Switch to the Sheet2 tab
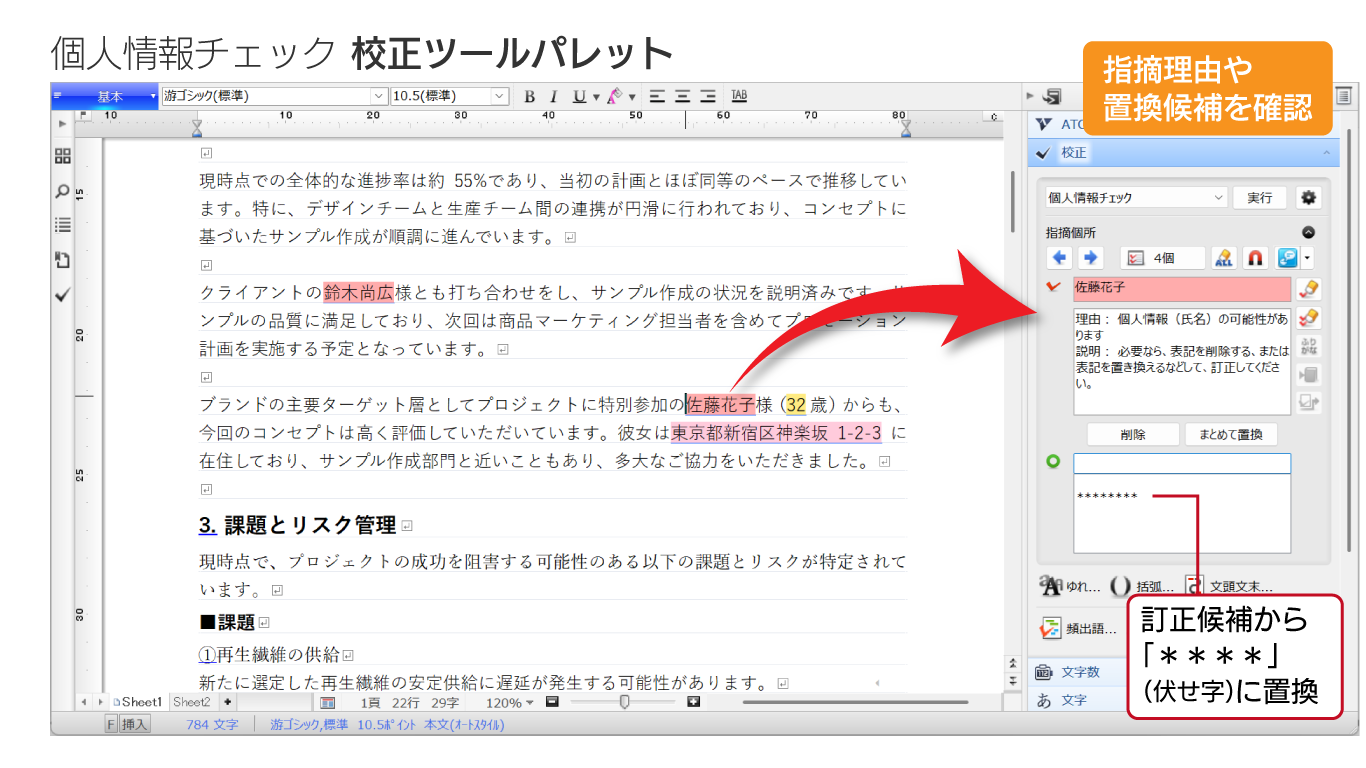Screen dimensions: 1366x768 coord(192,702)
